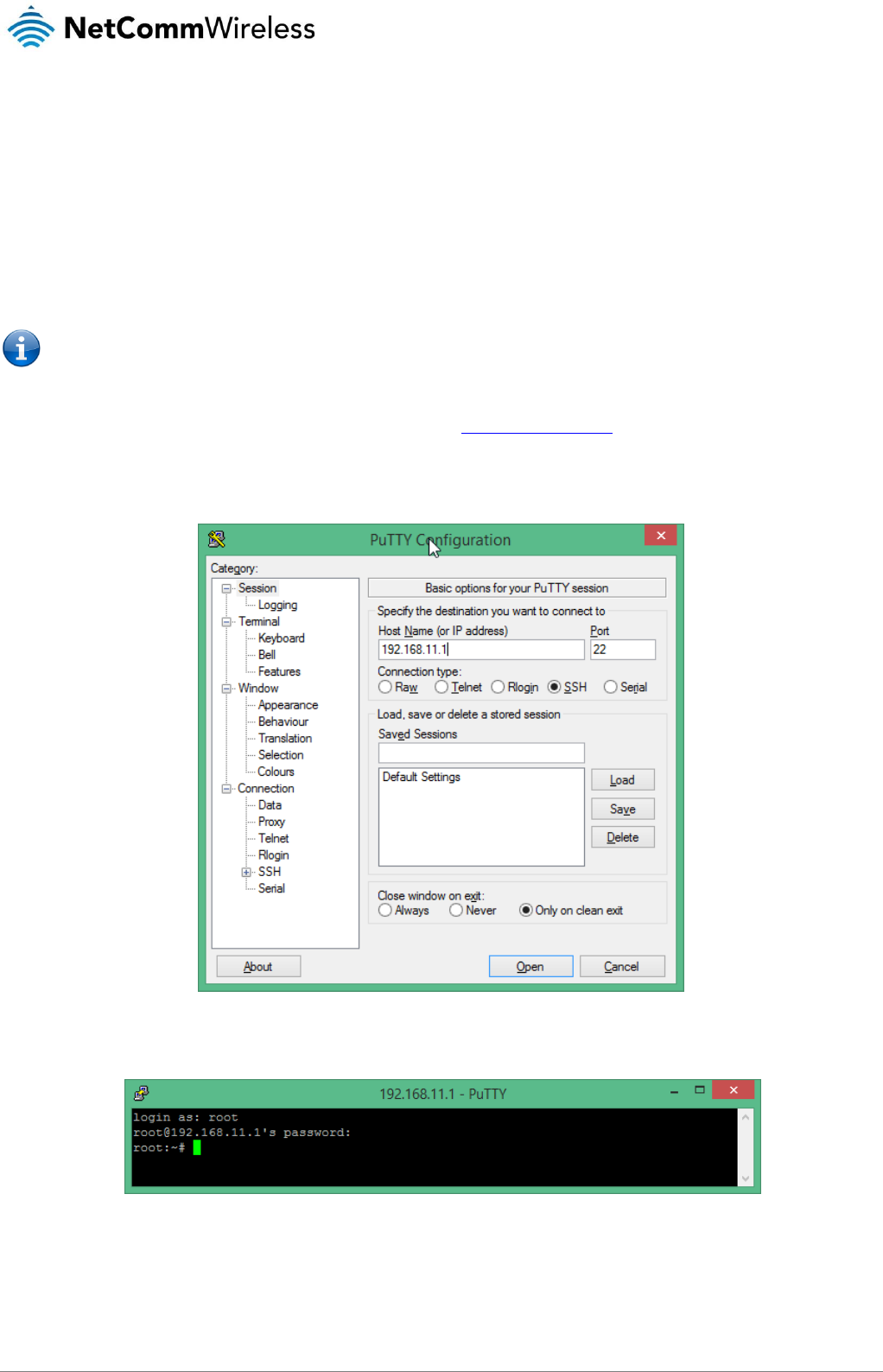Minimize the PuTTY terminal window

(674, 1092)
